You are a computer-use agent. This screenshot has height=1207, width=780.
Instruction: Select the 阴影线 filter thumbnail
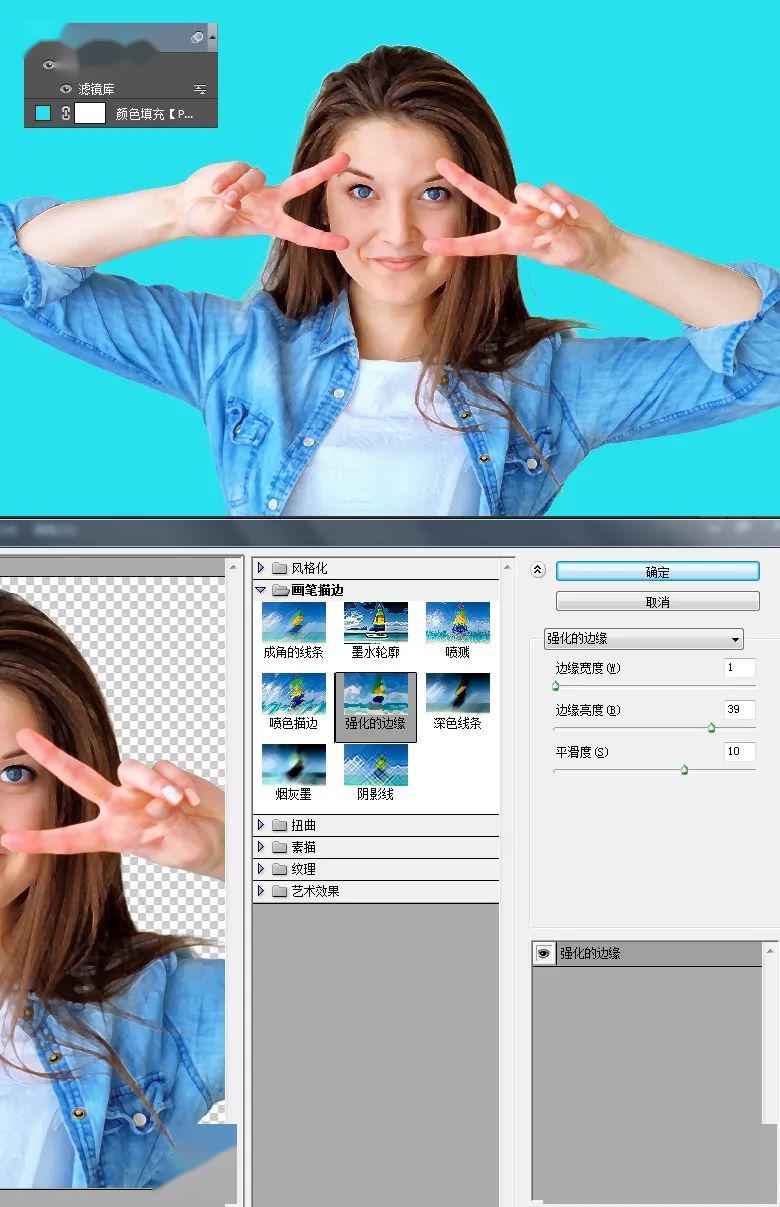375,764
